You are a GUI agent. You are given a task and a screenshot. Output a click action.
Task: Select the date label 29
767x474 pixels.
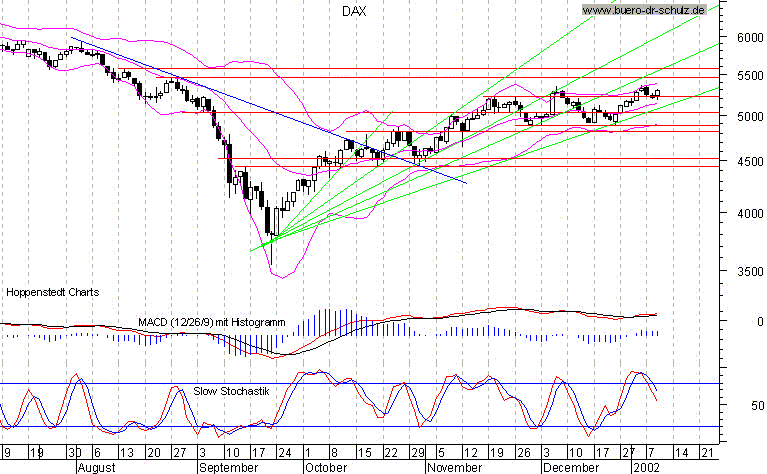(x=418, y=453)
